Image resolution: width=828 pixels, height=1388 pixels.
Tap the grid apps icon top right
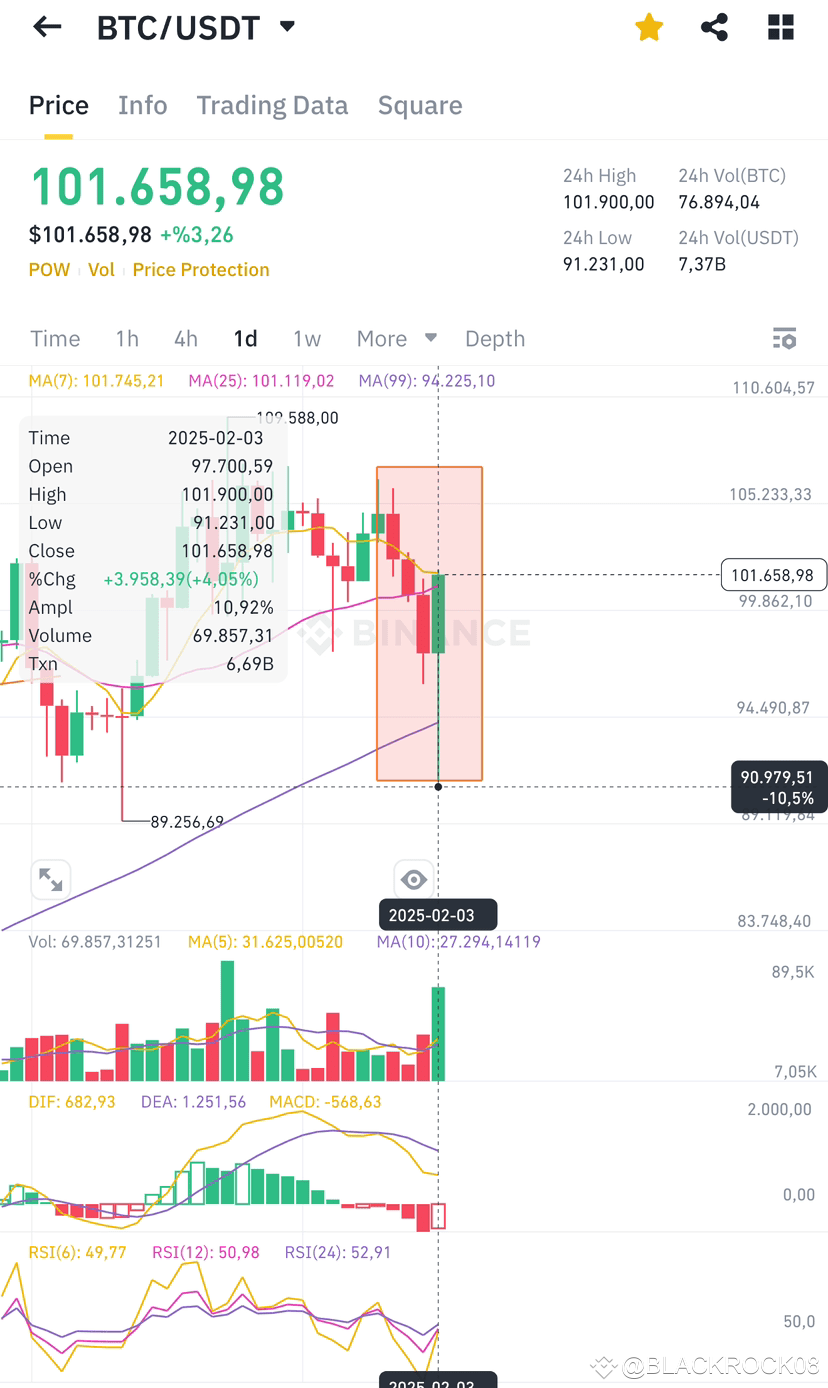(780, 27)
